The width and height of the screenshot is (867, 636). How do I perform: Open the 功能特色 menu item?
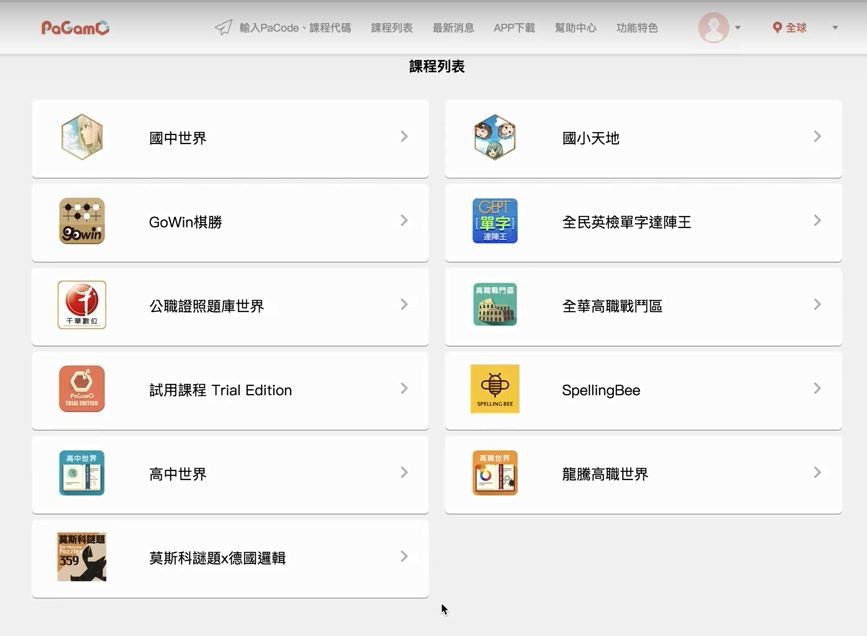click(637, 28)
